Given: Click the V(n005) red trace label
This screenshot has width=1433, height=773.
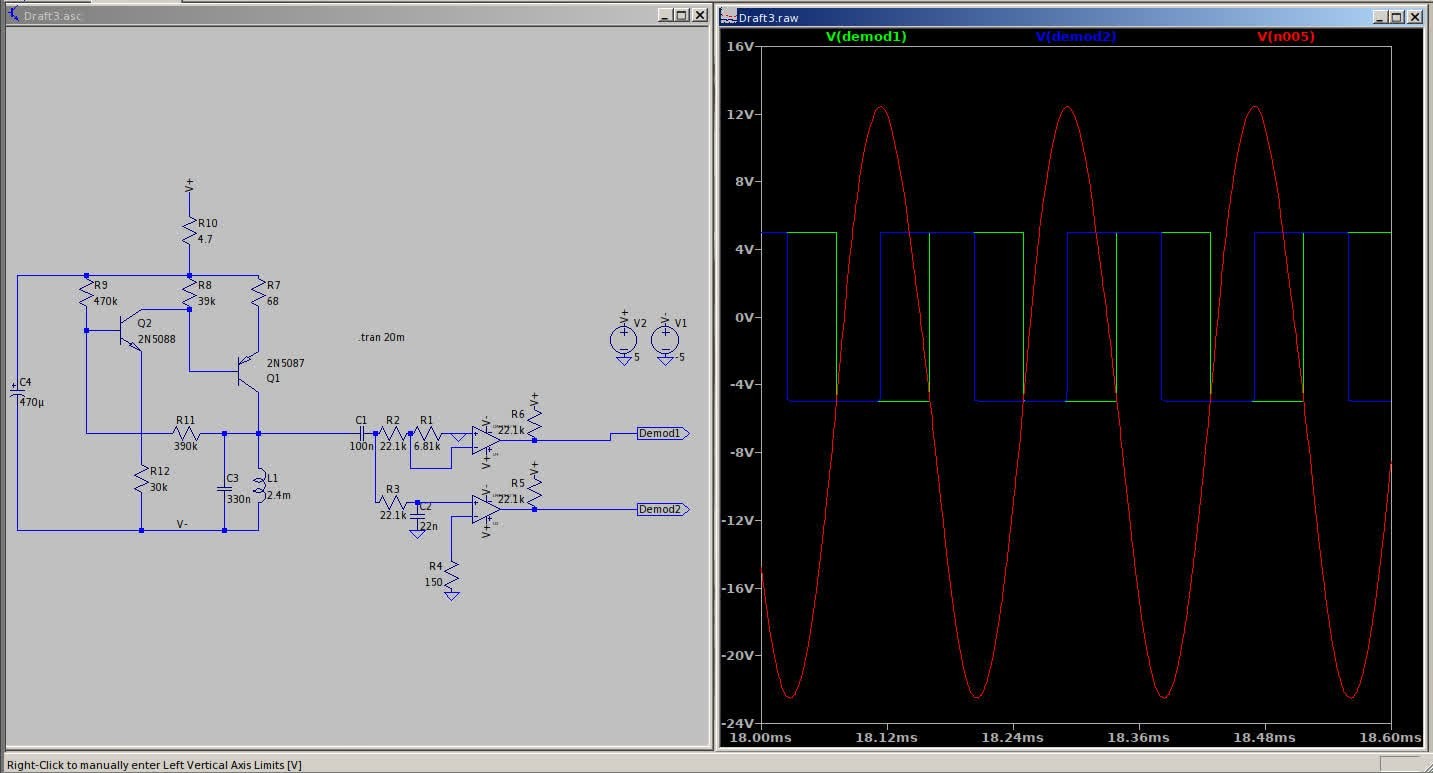Looking at the screenshot, I should (1285, 36).
